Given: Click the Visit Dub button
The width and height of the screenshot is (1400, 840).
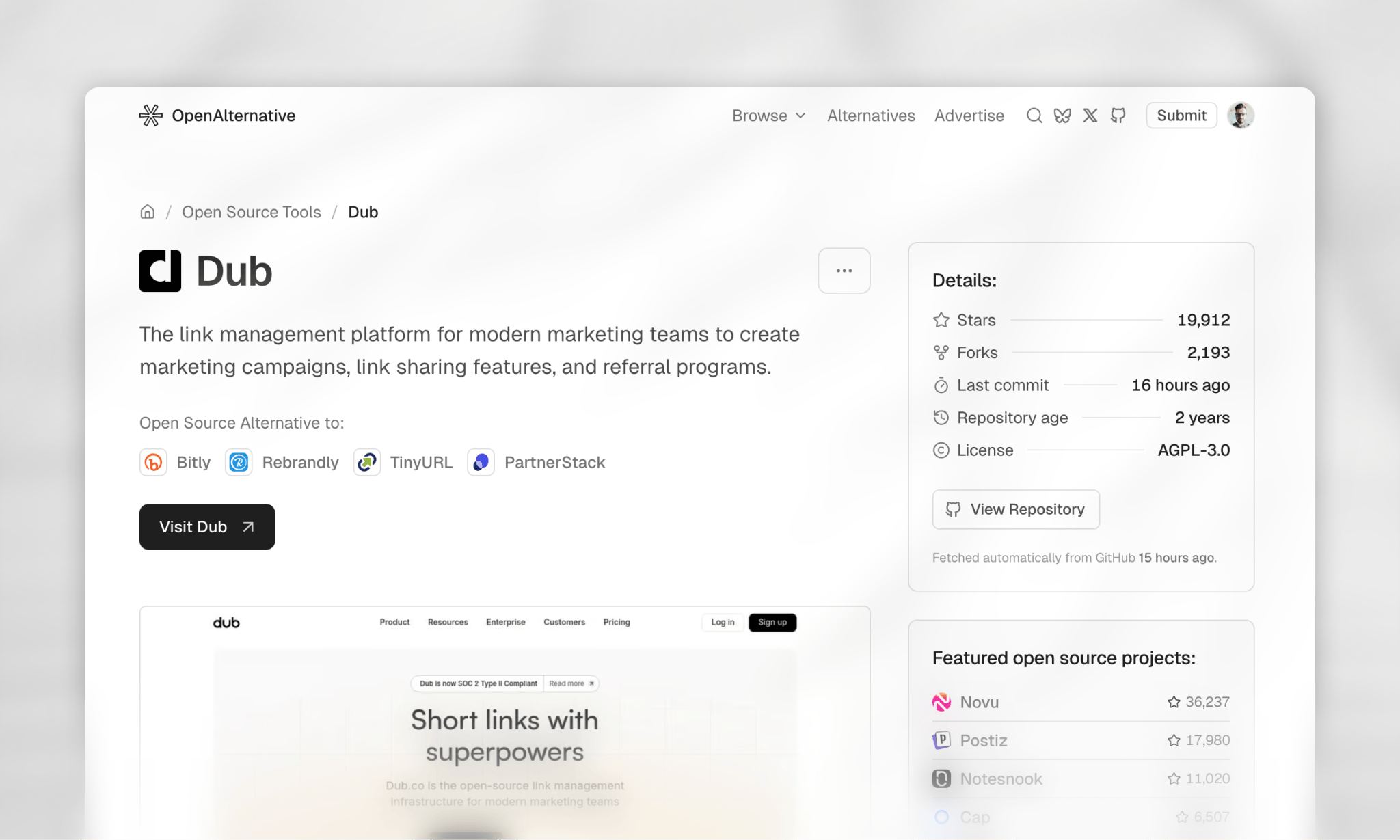Looking at the screenshot, I should [207, 527].
